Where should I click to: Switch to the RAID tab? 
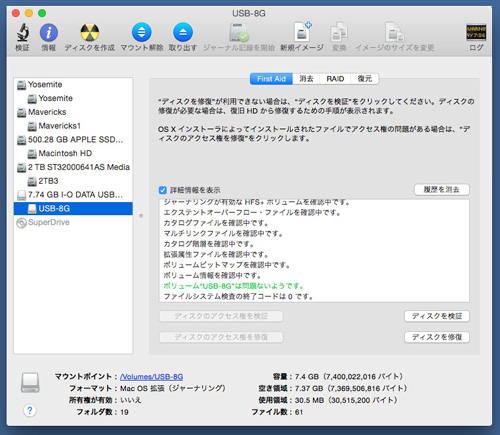[x=335, y=79]
